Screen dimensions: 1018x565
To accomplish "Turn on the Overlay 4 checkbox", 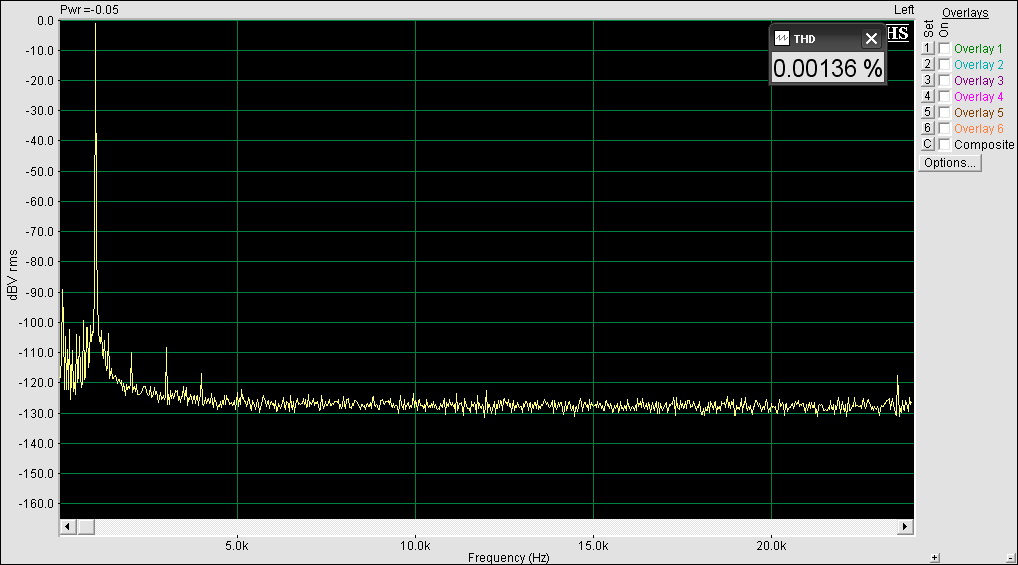I will click(x=944, y=97).
